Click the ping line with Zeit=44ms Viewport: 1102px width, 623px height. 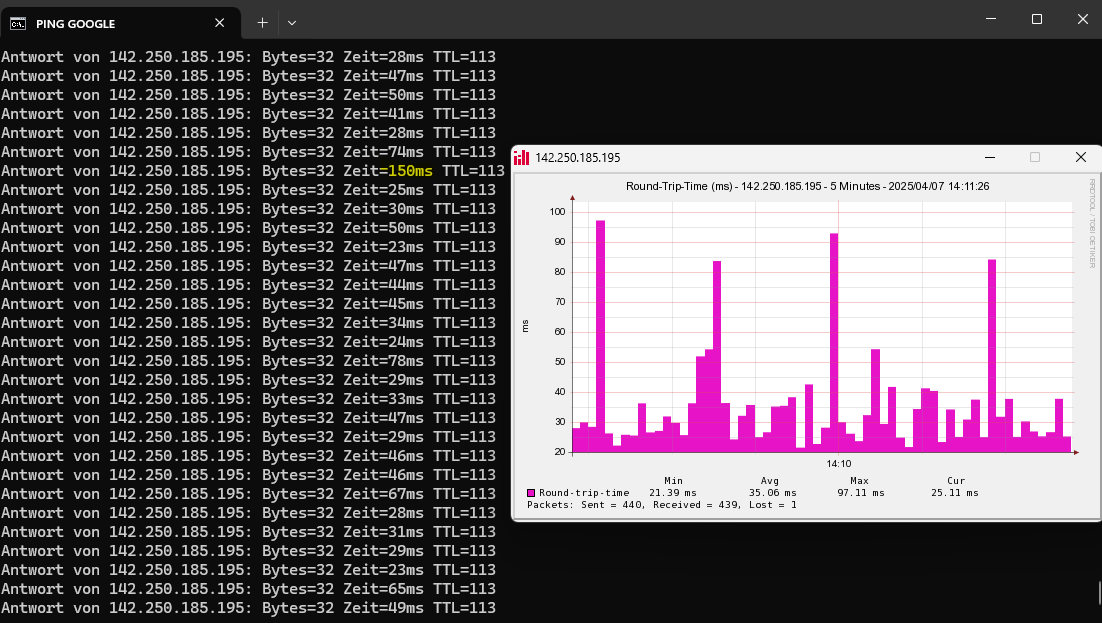point(248,285)
